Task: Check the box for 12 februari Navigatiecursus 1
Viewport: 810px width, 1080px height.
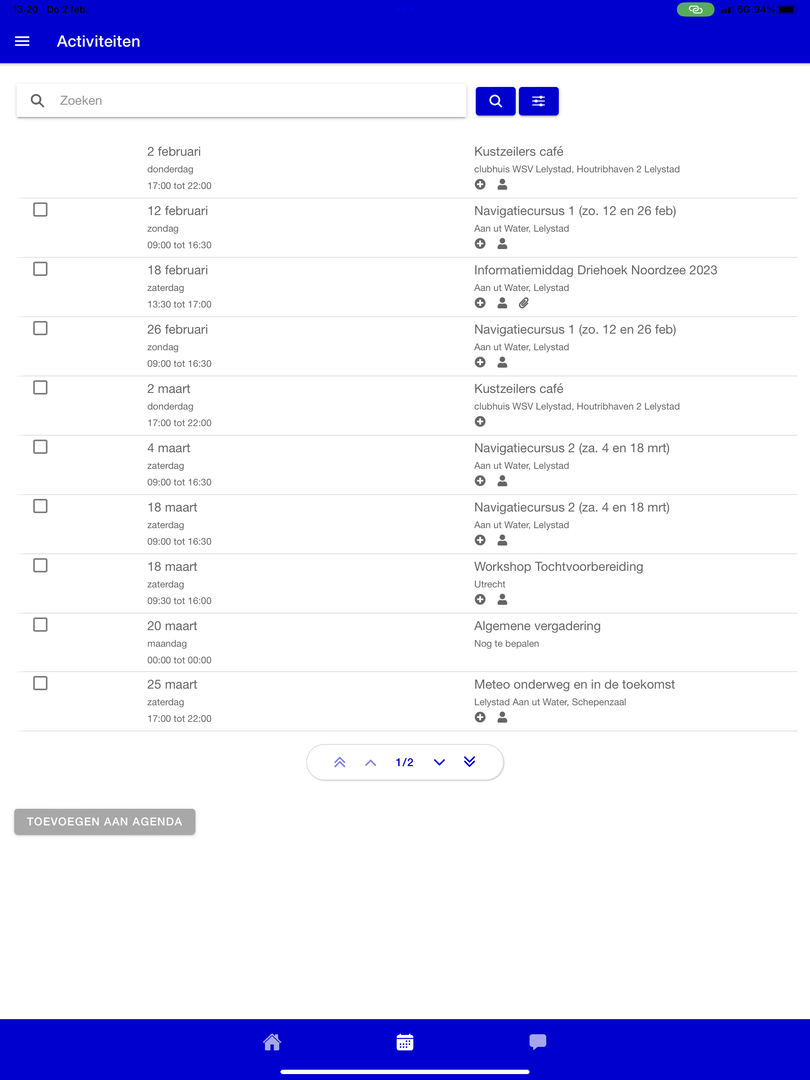Action: (x=41, y=209)
